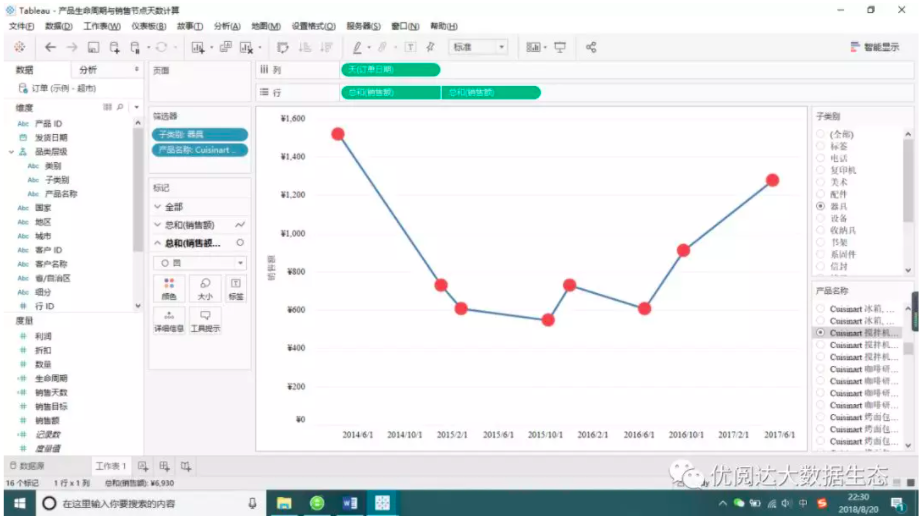Select the 复印机 subcategory radio button
The image size is (920, 516).
tap(820, 170)
